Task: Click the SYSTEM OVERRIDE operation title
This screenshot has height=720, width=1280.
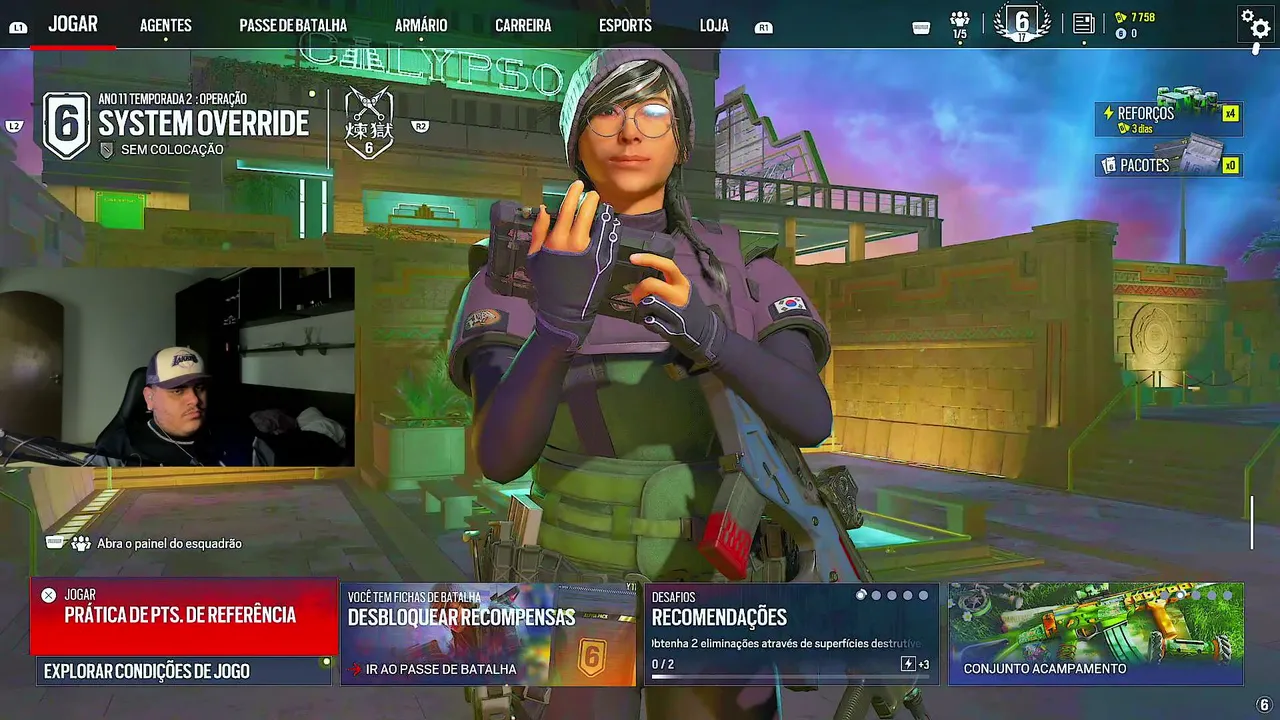Action: pos(204,124)
